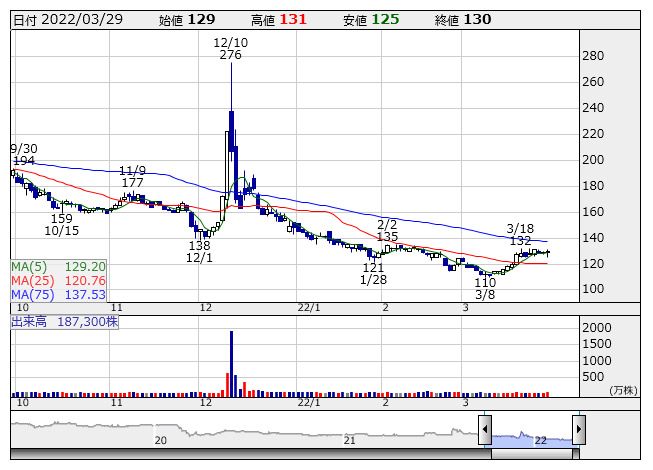Click the closing price 130
Viewport: 653px width, 470px height.
(477, 20)
